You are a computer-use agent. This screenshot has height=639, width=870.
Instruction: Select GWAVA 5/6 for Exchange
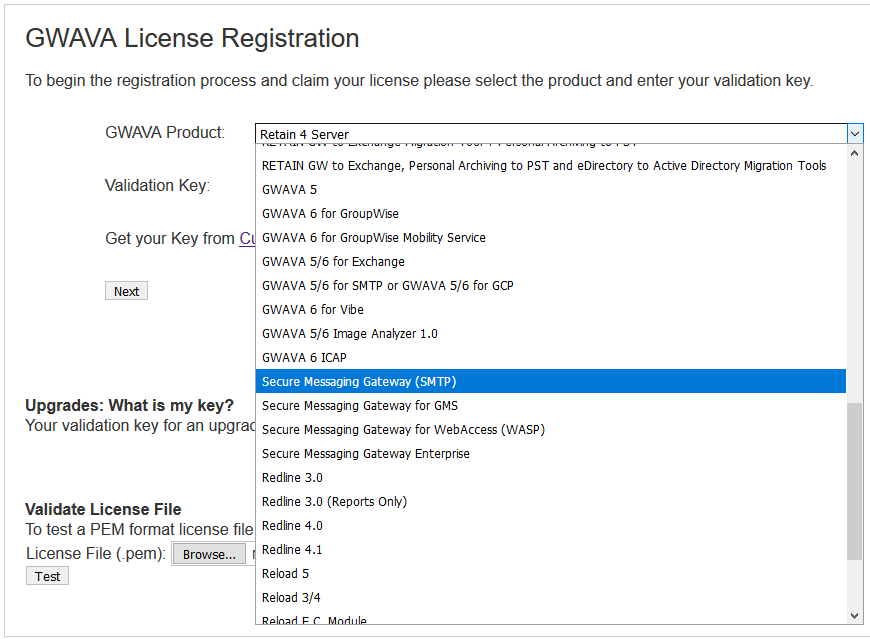coord(333,262)
